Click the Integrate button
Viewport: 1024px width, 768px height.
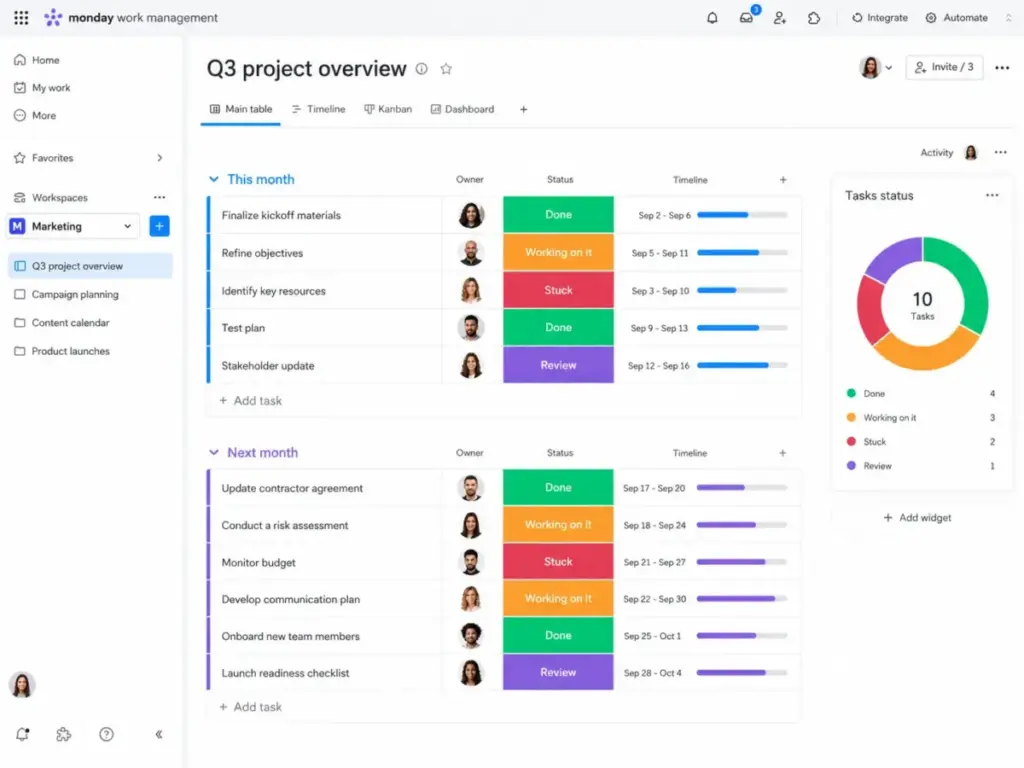[880, 18]
